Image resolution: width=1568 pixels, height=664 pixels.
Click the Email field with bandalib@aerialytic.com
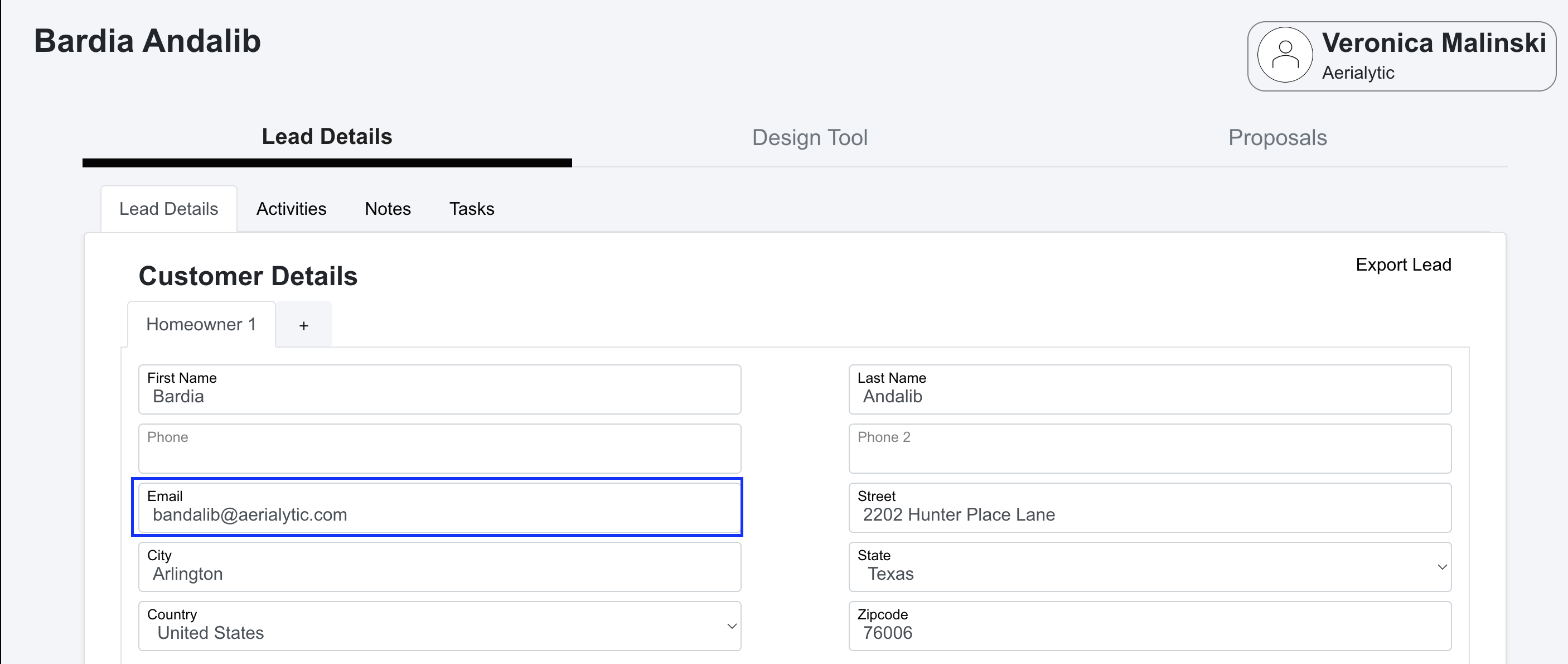click(x=439, y=507)
